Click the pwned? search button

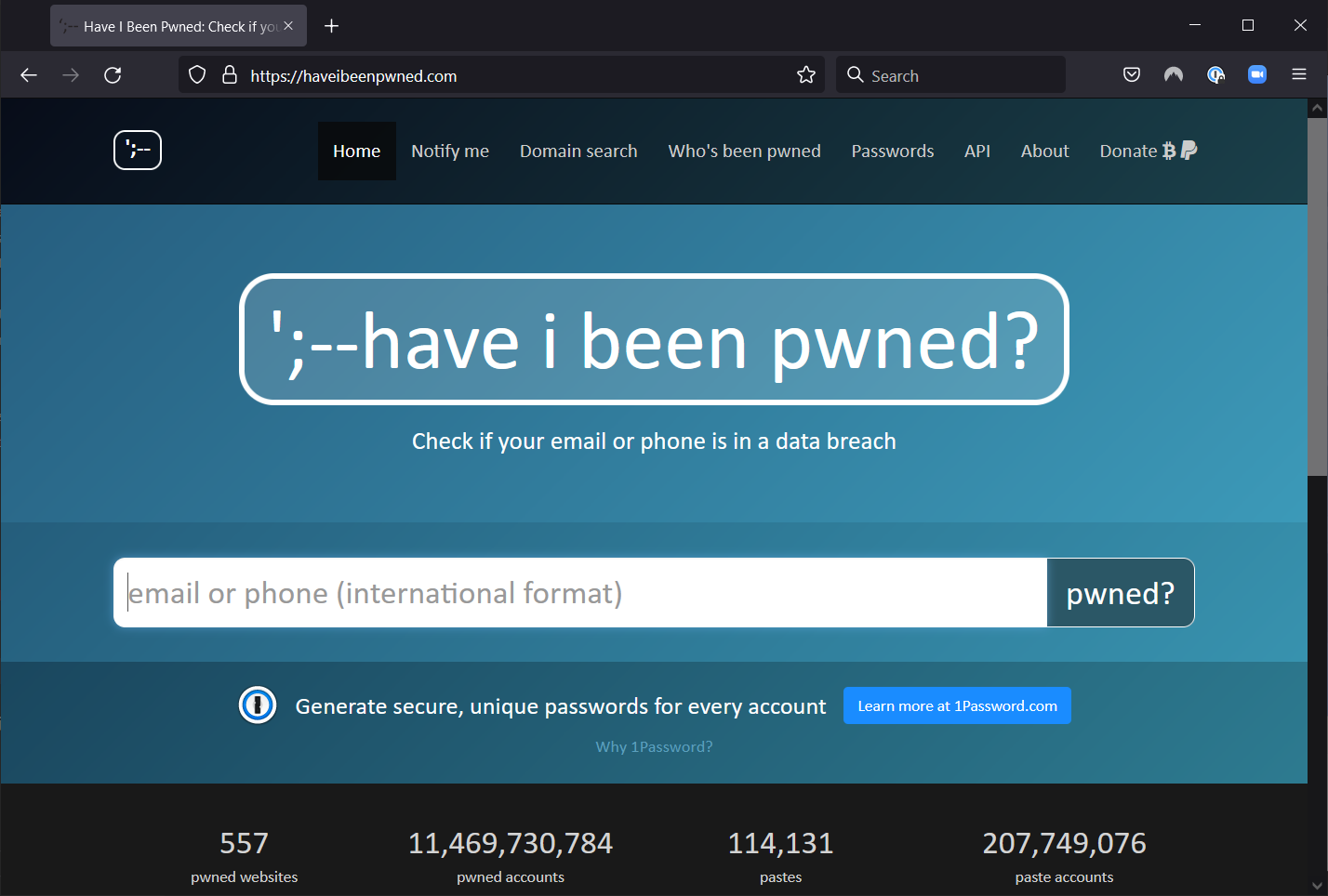point(1121,593)
